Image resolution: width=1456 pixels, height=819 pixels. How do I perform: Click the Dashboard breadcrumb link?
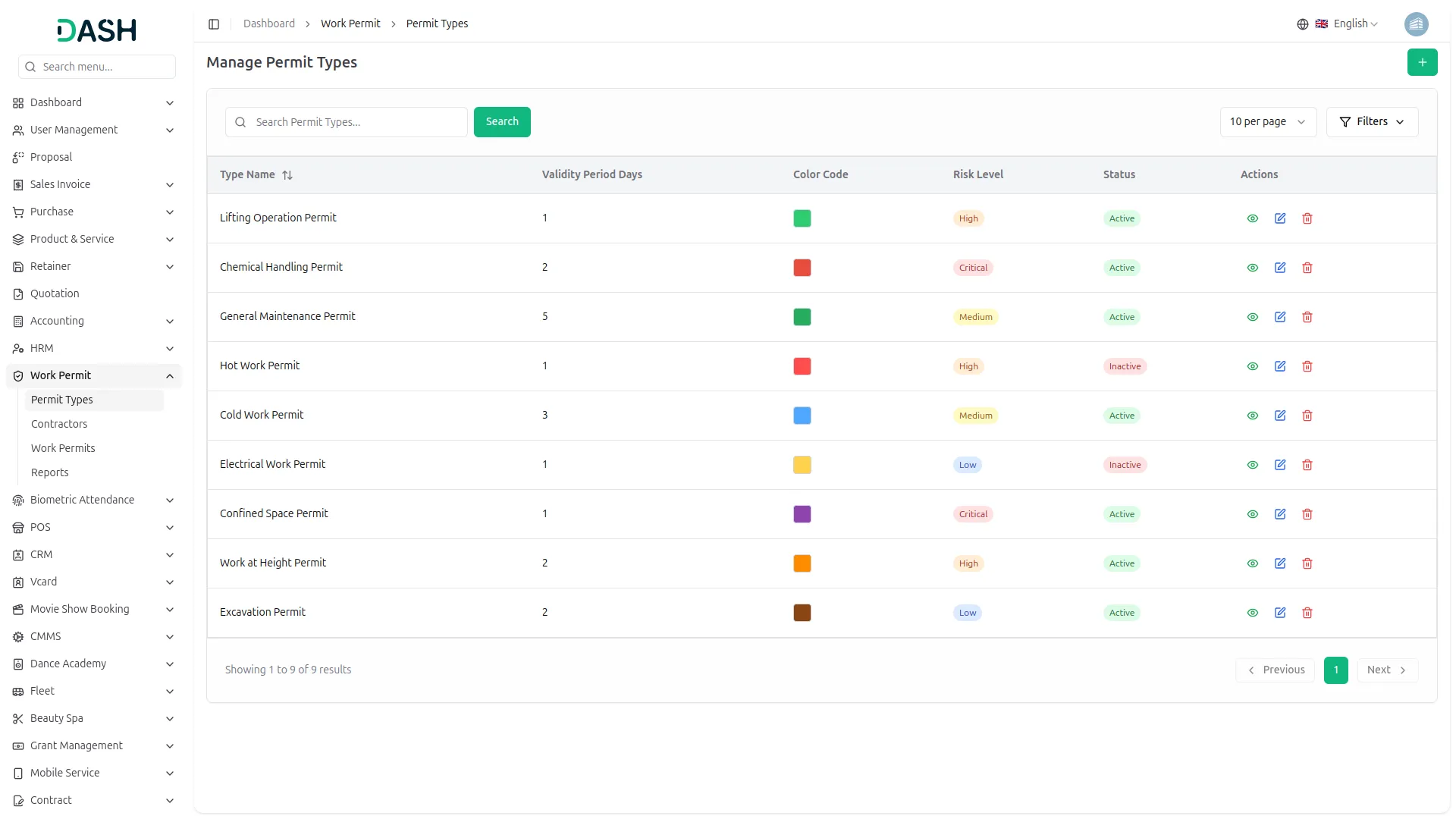[268, 24]
